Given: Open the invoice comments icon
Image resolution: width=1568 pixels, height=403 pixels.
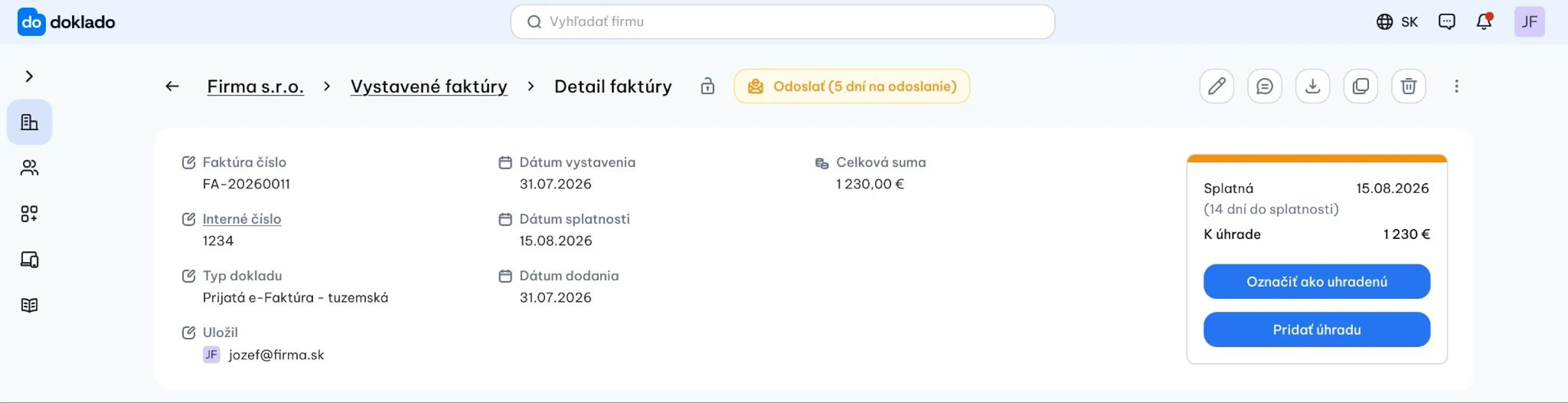Looking at the screenshot, I should (1264, 86).
